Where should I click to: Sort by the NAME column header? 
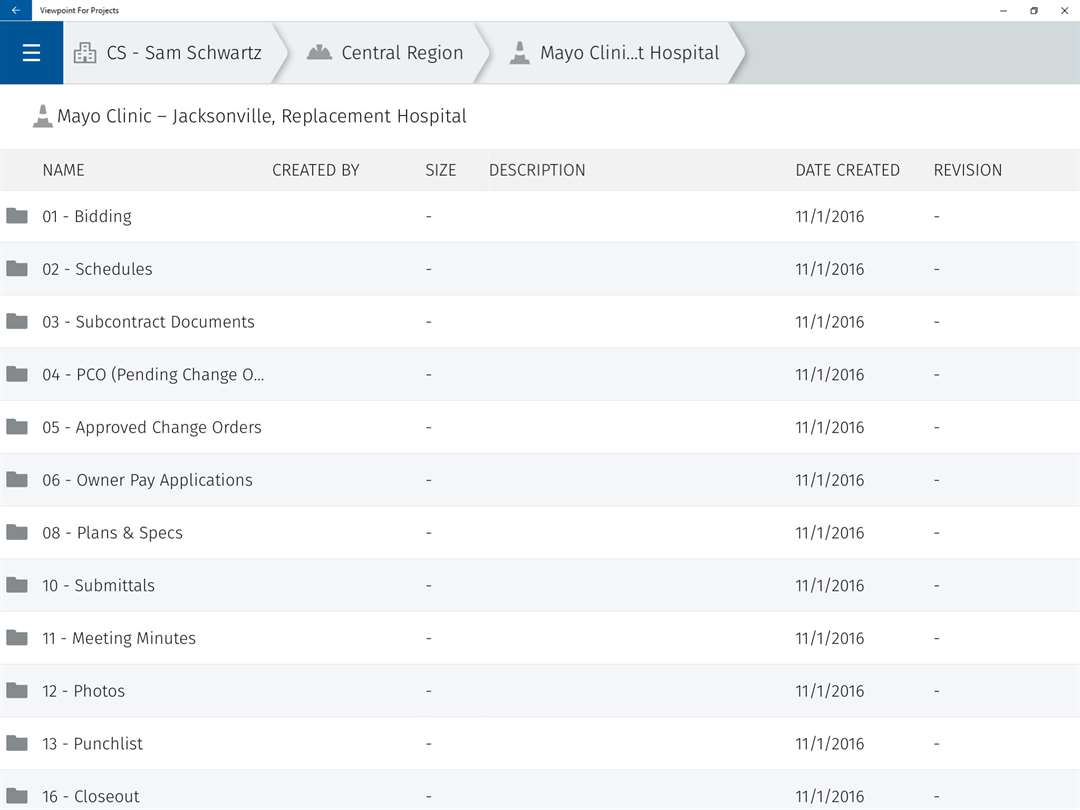tap(63, 170)
